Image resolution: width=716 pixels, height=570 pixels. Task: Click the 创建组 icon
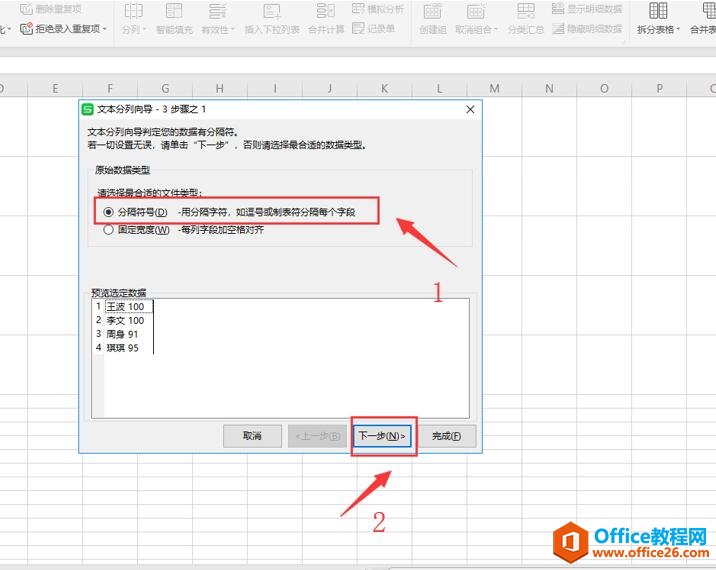tap(432, 11)
